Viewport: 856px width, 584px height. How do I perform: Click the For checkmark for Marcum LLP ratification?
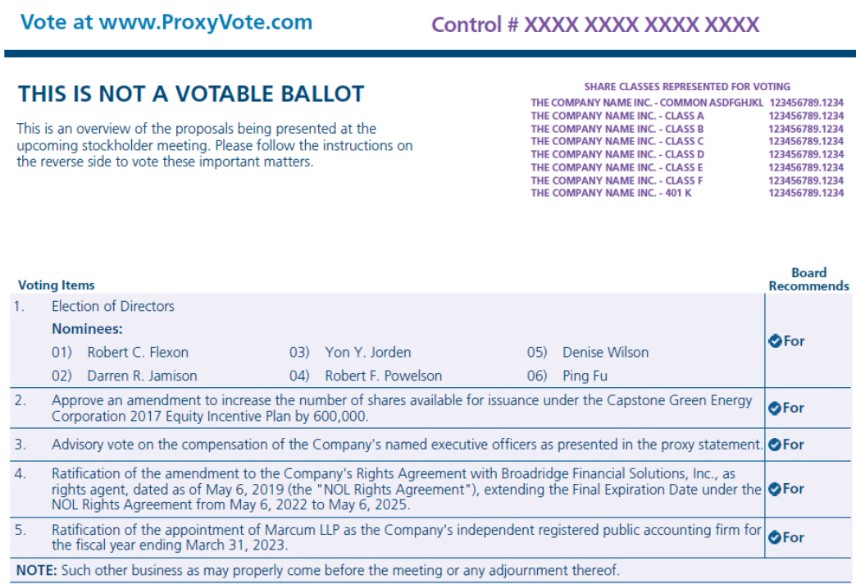coord(774,537)
